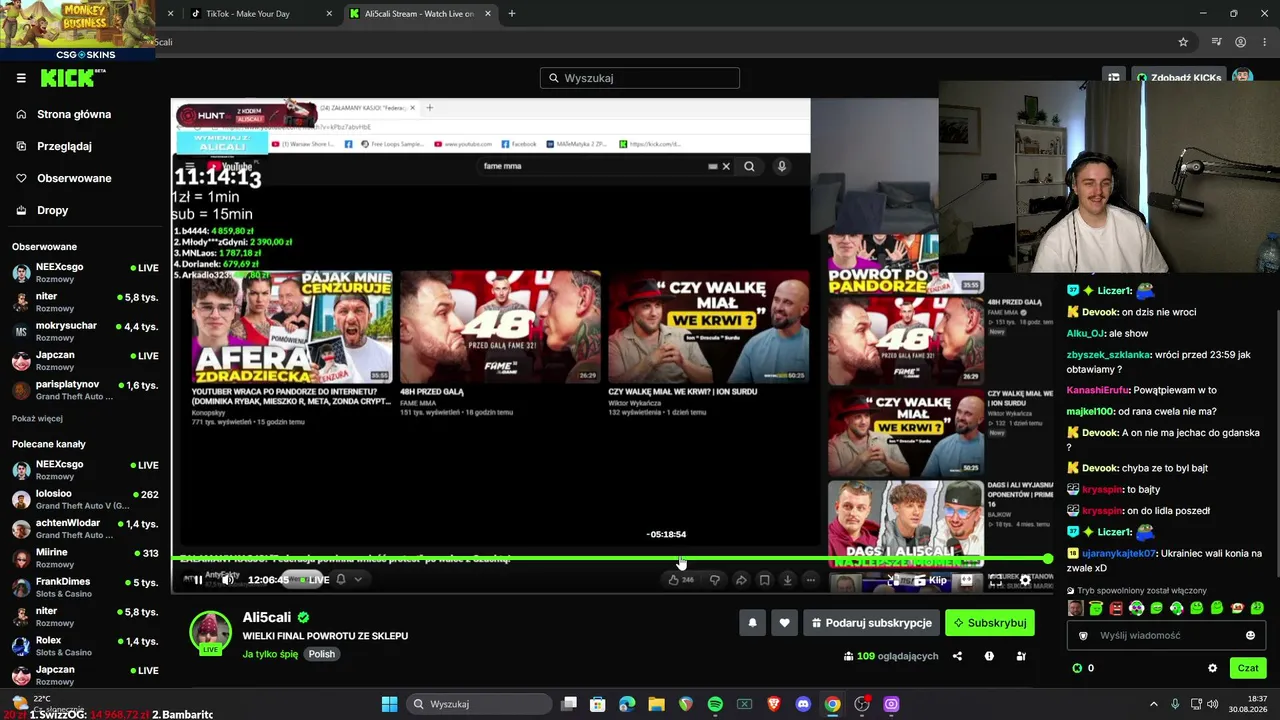Click the Wyślij wiadomość chat input

[1166, 635]
